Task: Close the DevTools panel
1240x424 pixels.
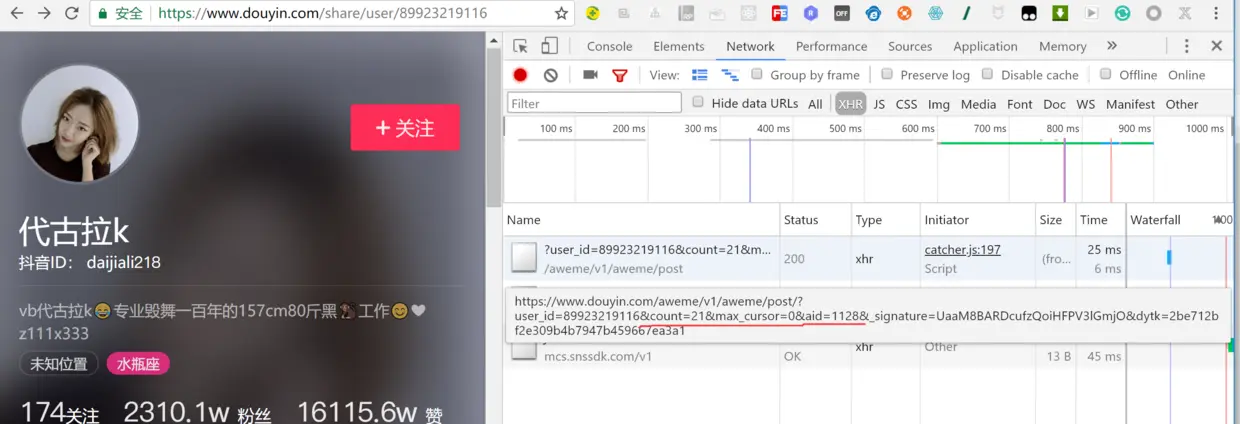Action: [1217, 46]
